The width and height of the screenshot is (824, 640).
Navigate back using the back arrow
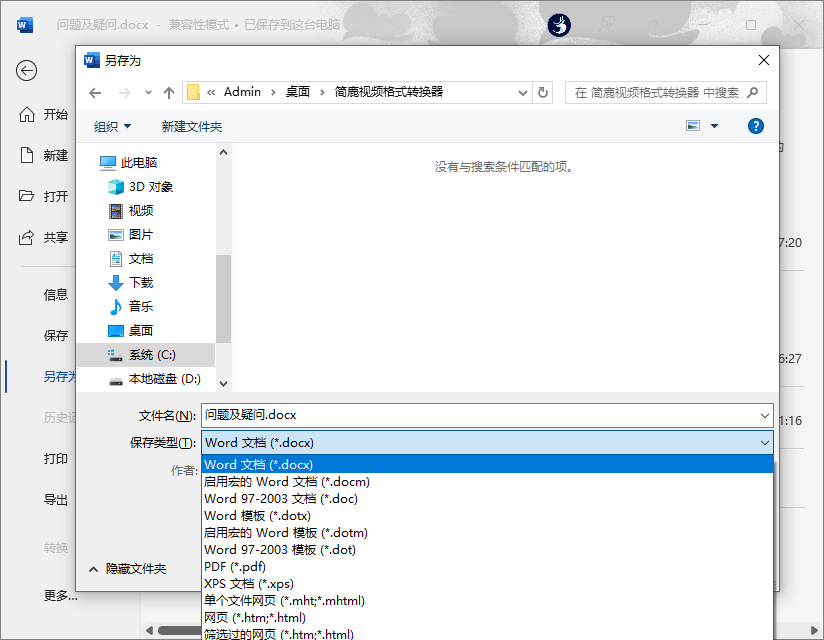95,92
